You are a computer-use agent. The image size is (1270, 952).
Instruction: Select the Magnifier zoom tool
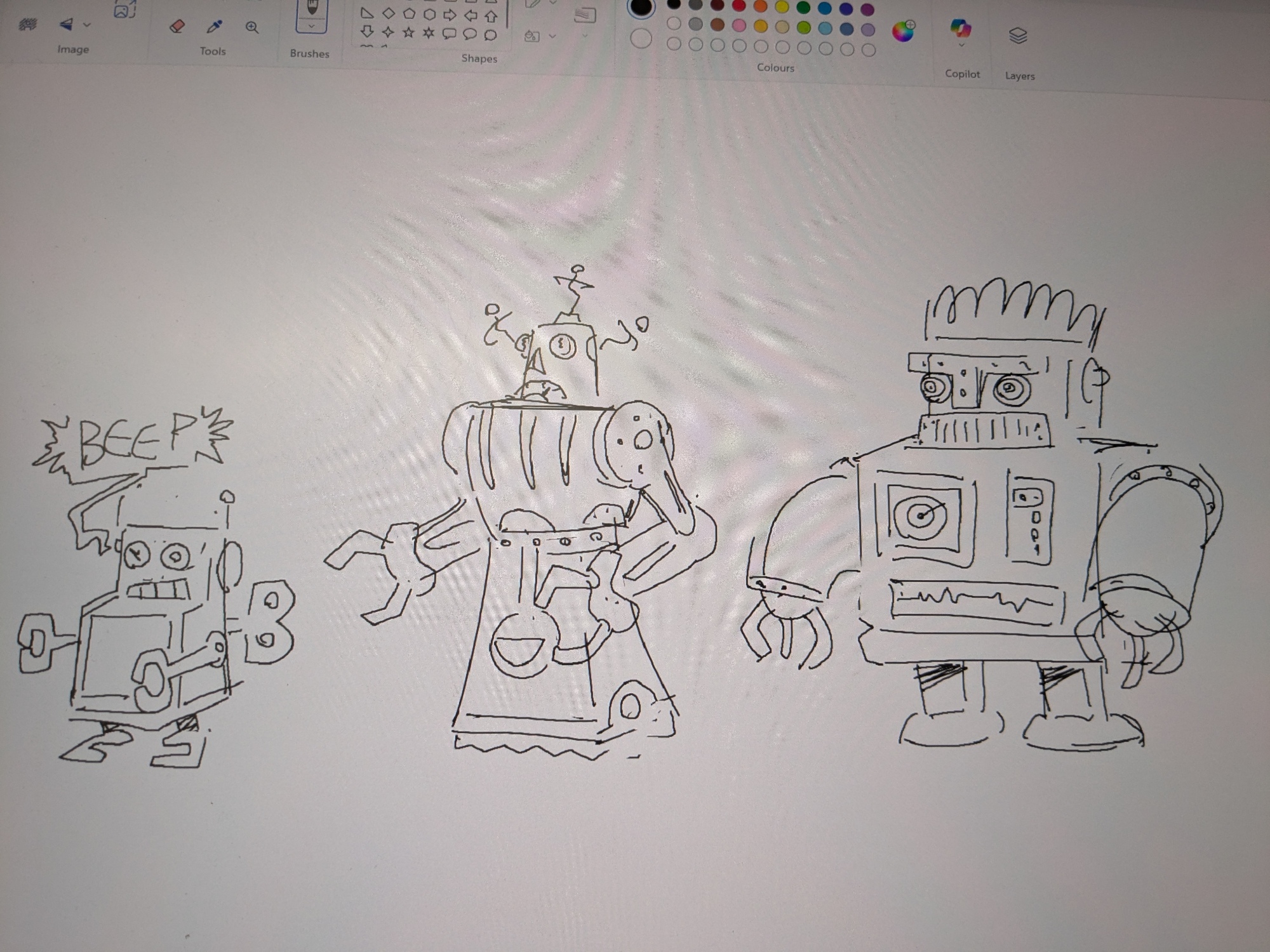click(252, 27)
